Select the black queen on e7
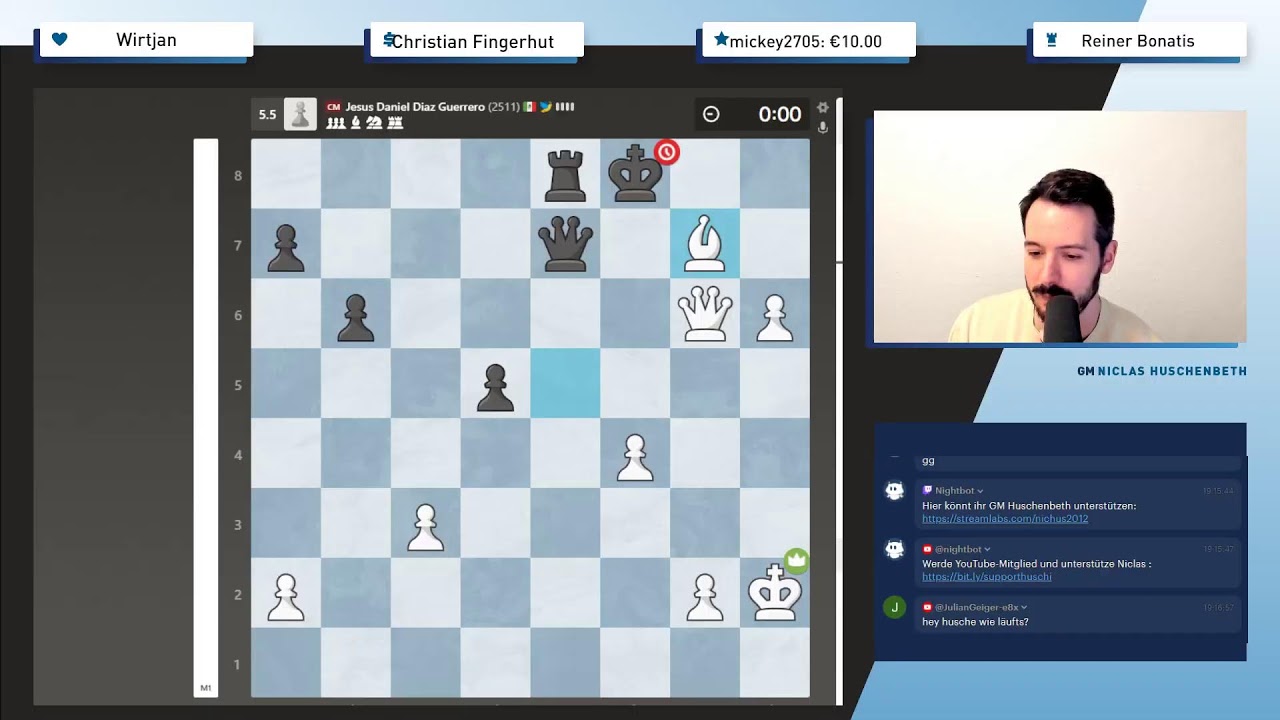Image resolution: width=1280 pixels, height=720 pixels. (x=565, y=245)
